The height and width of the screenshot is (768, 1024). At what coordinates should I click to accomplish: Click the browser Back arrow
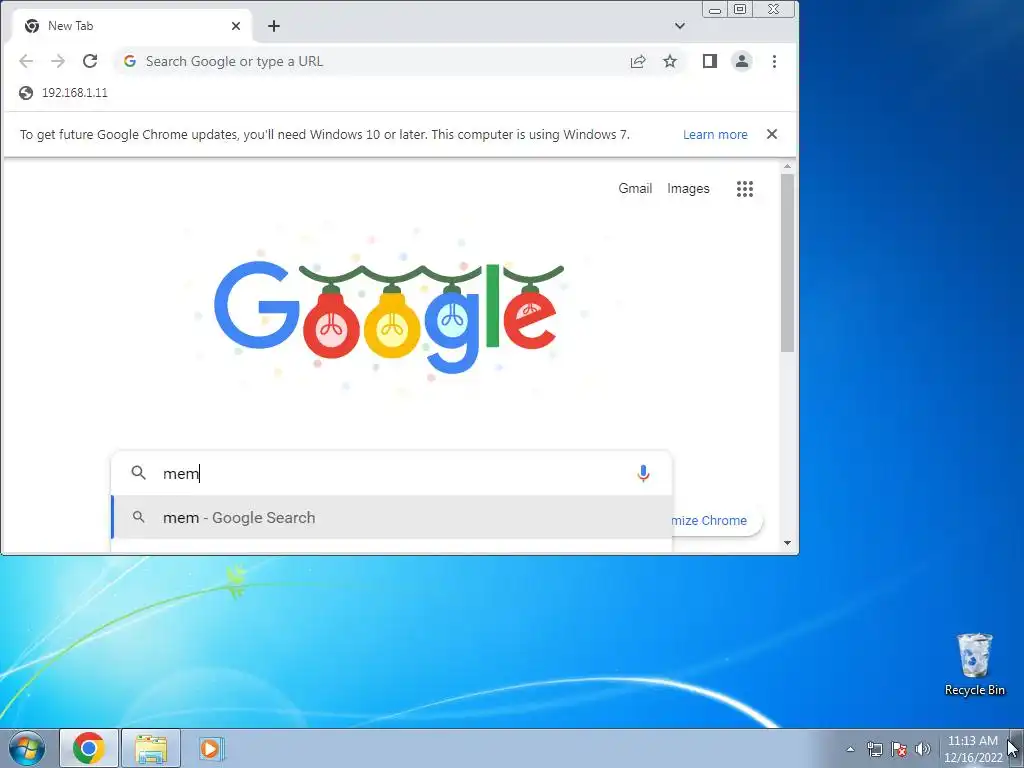click(26, 61)
